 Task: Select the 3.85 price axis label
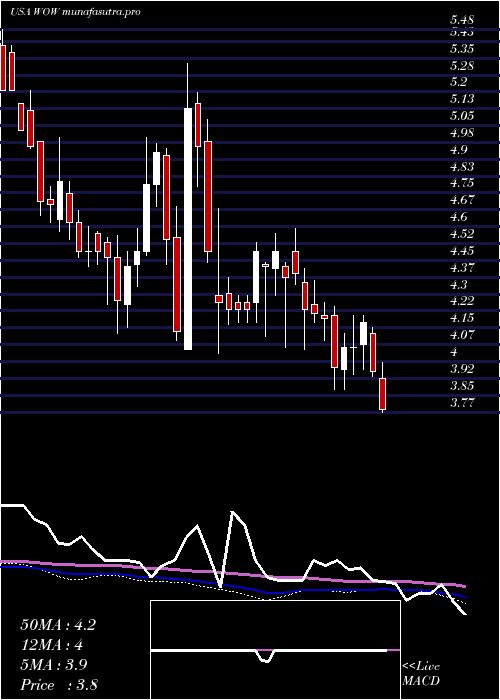point(462,386)
